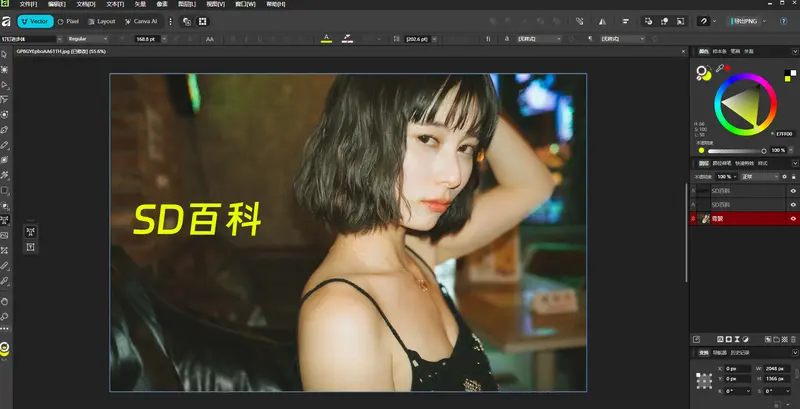Select the View hand tool
This screenshot has width=800, height=409.
(x=5, y=301)
